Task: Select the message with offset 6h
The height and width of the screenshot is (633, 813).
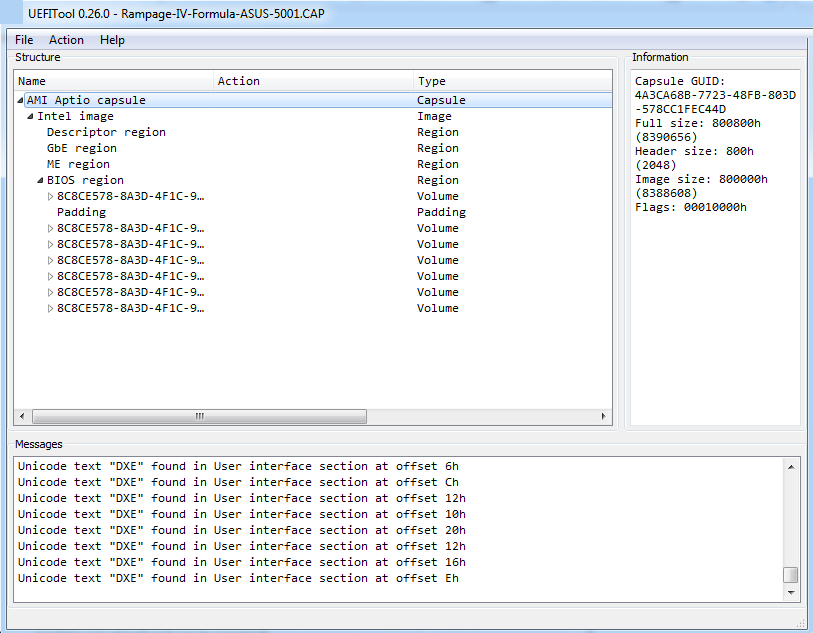Action: [239, 466]
